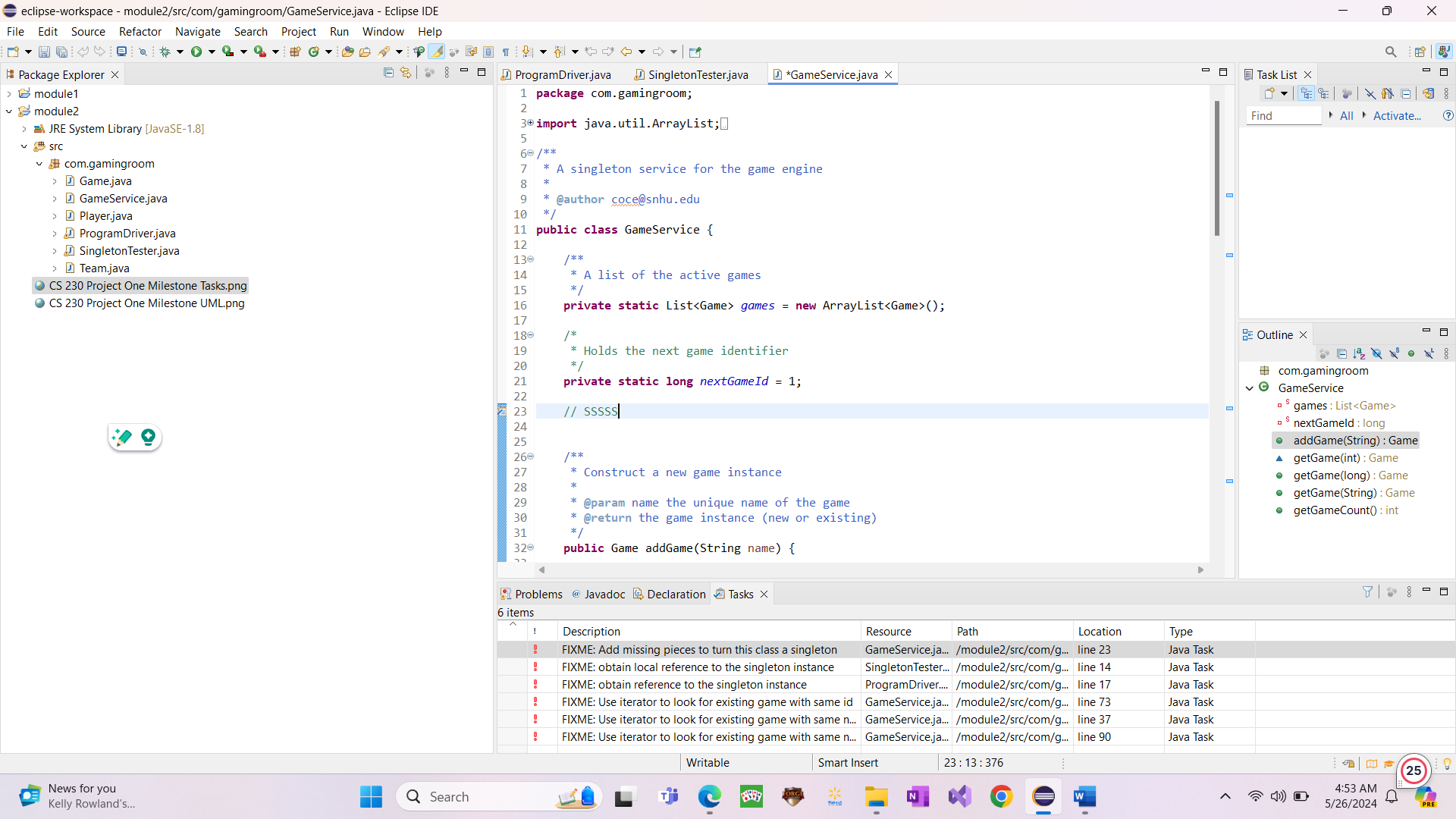Click the Run (green play) toolbar button

[196, 52]
